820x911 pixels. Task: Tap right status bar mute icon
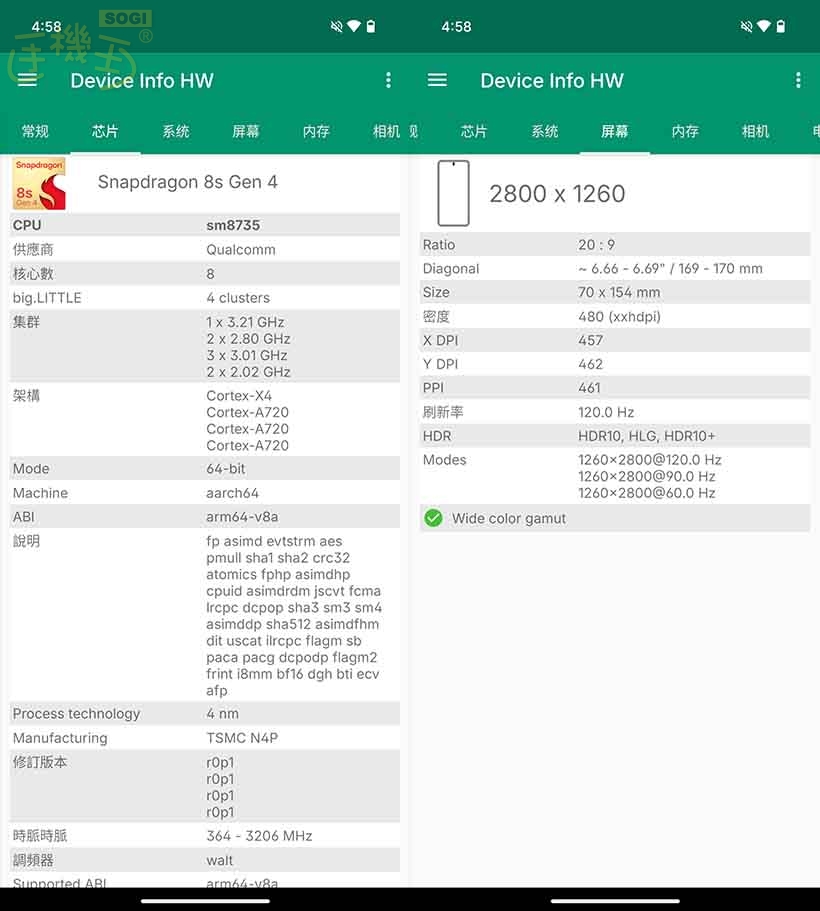[x=746, y=26]
